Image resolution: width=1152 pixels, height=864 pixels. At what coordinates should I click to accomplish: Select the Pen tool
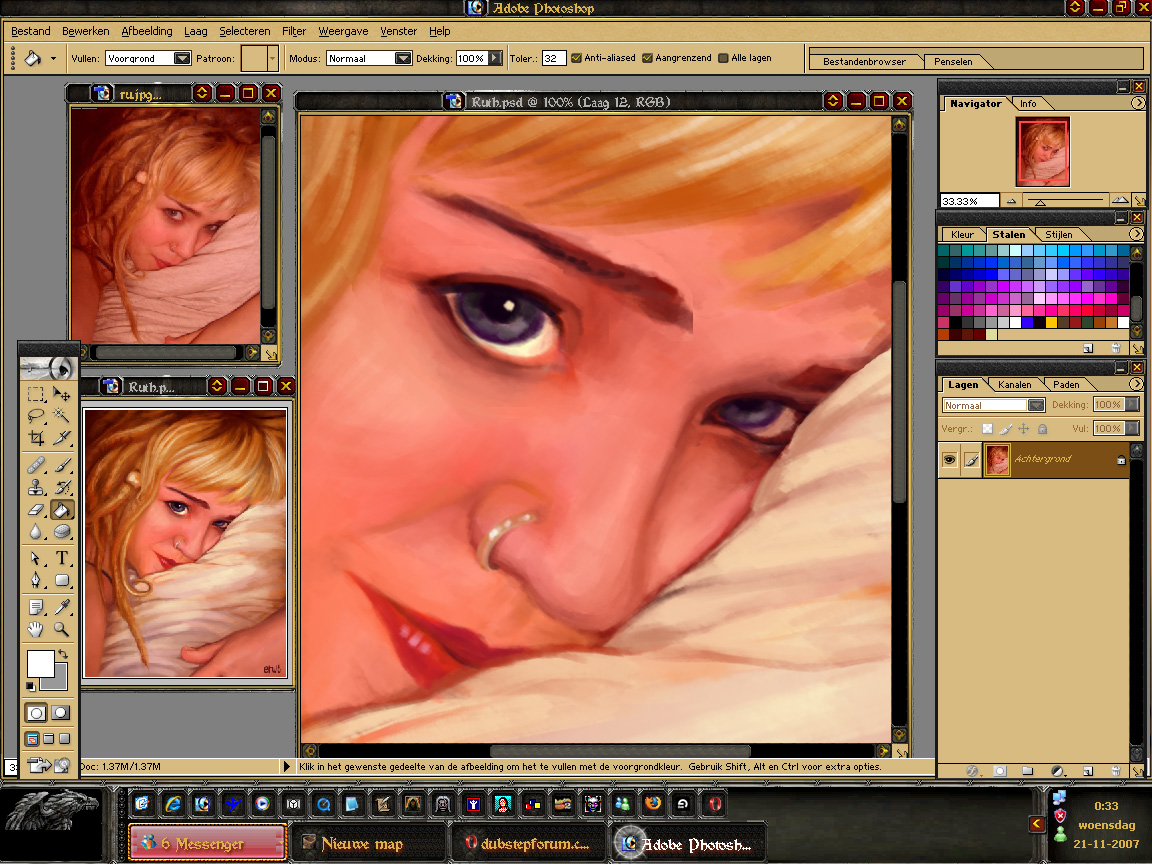(35, 580)
